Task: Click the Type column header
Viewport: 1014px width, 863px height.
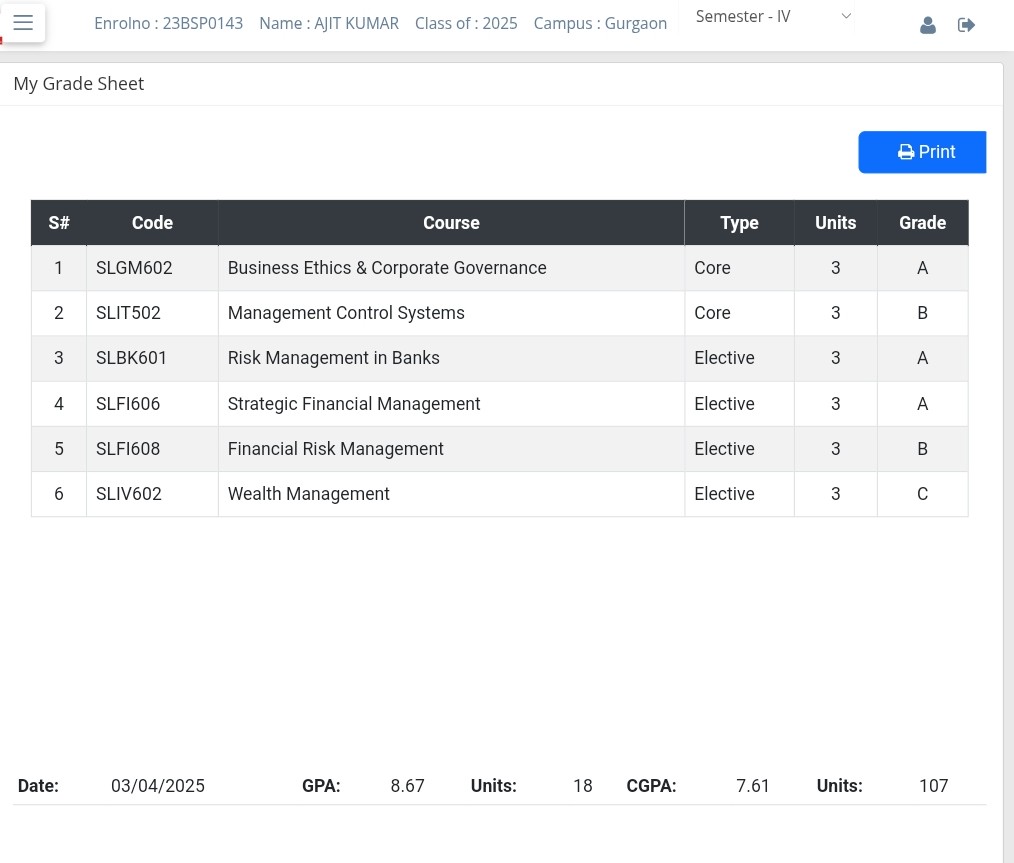Action: point(739,223)
